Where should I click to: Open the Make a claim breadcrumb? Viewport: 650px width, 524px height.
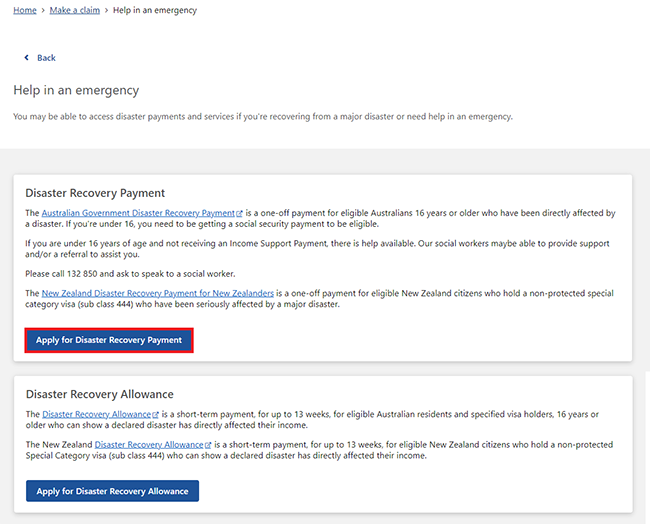76,10
